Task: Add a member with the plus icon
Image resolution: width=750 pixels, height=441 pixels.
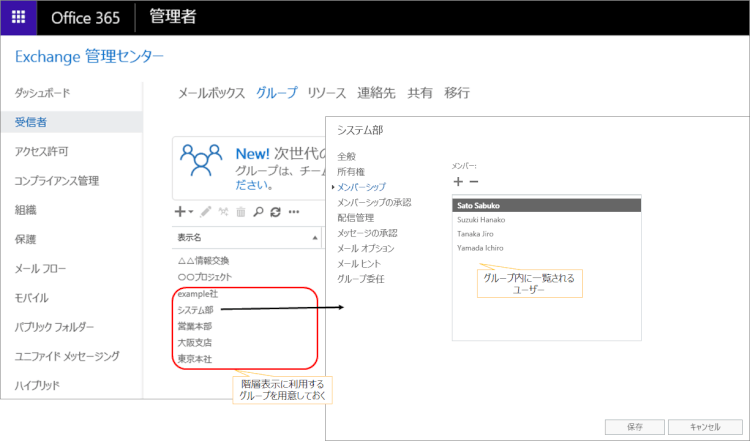Action: click(458, 182)
